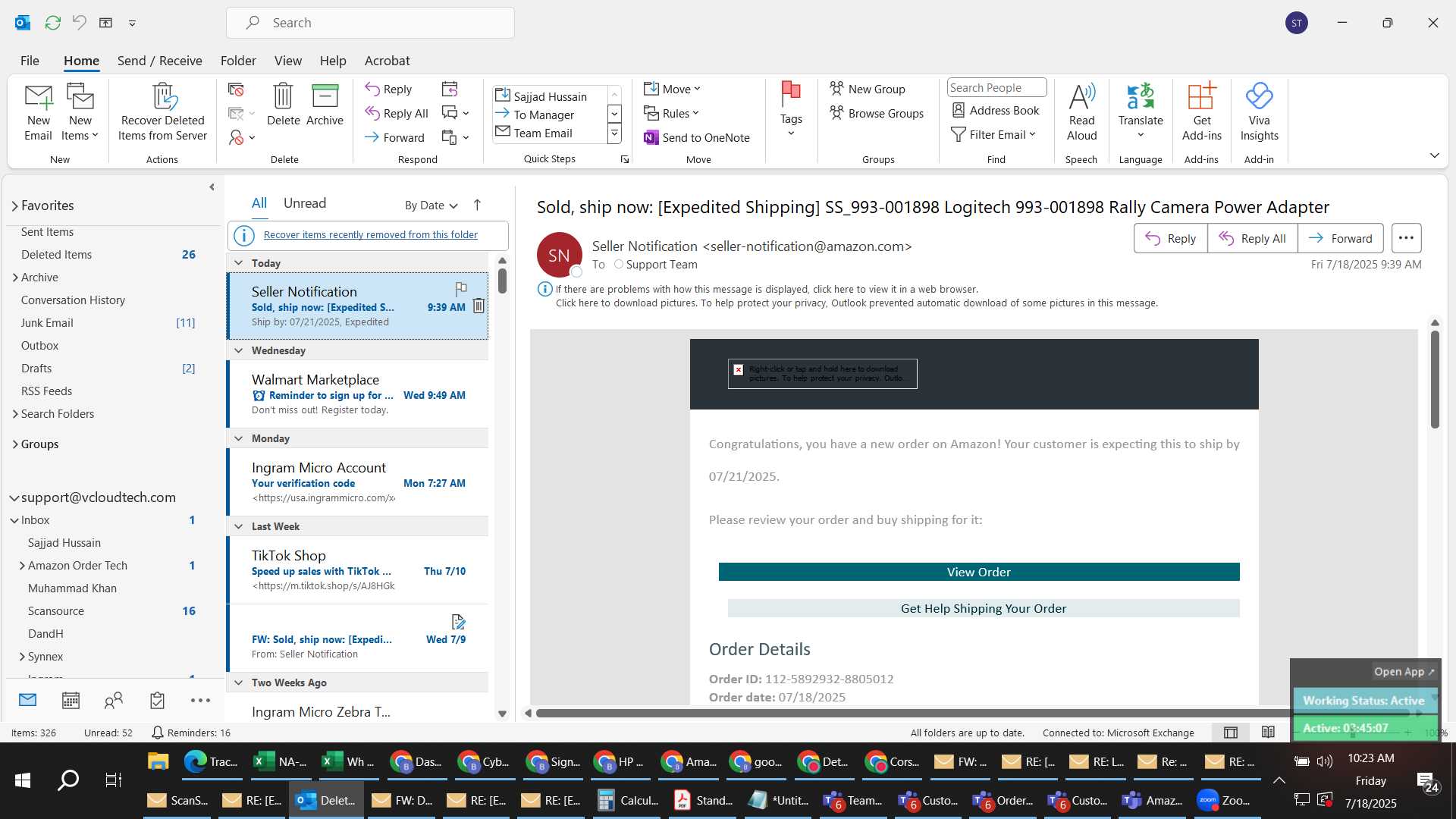
Task: Click Send to OneNote
Action: tap(697, 137)
